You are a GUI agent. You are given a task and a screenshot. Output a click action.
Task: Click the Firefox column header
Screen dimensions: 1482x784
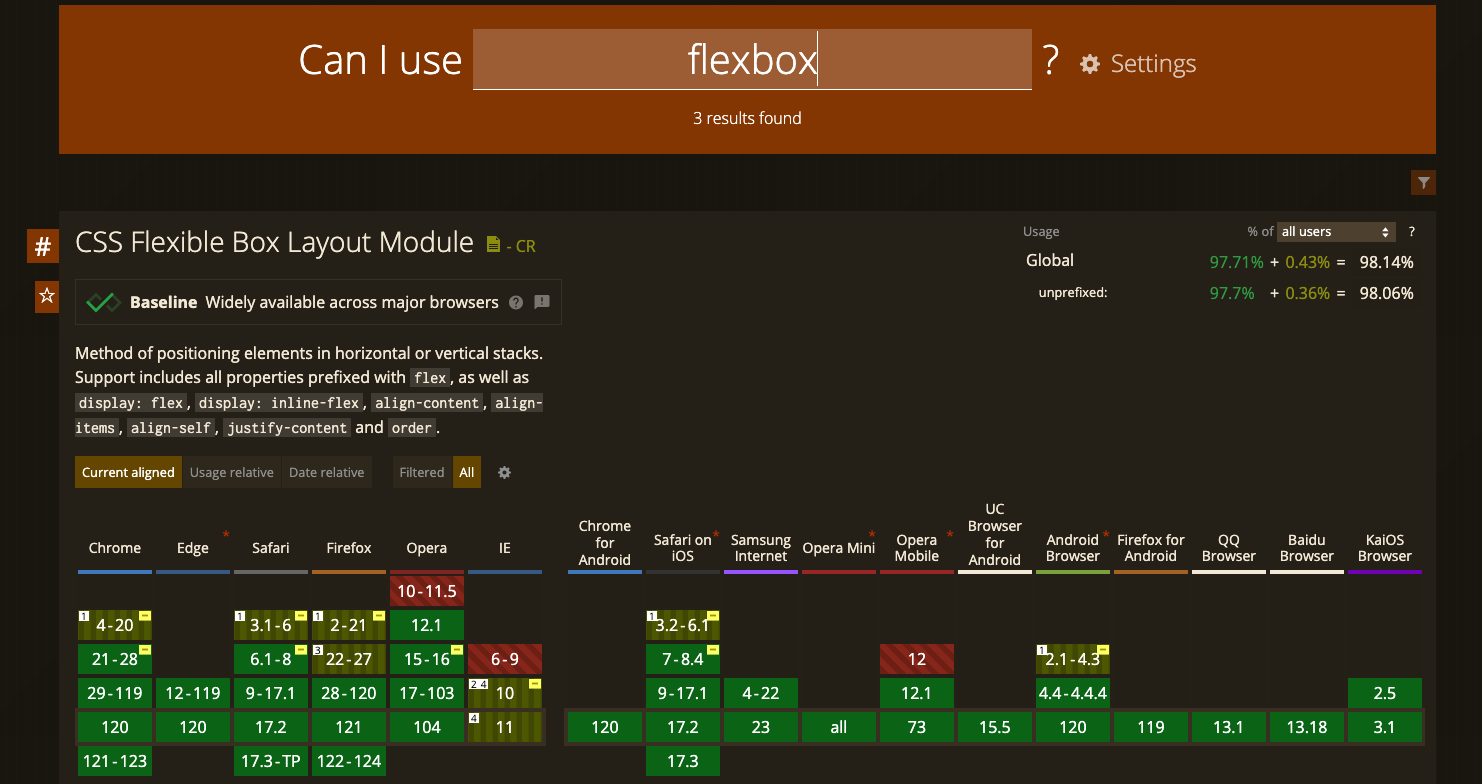tap(349, 548)
